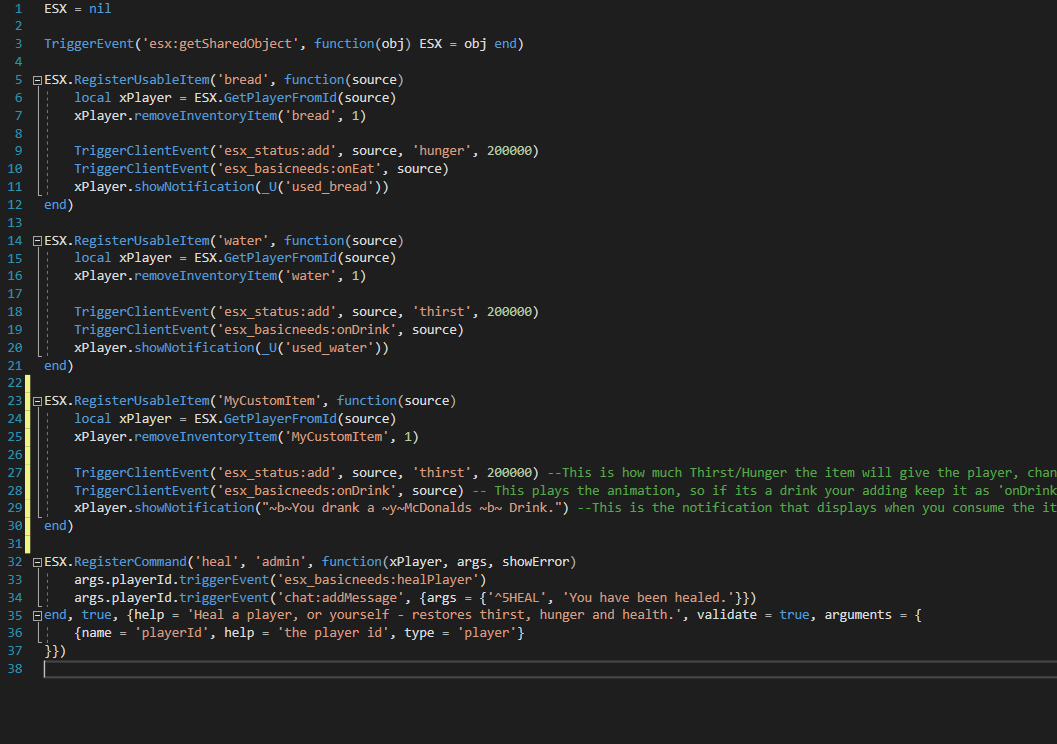Image resolution: width=1057 pixels, height=744 pixels.
Task: Collapse the 'heal' RegisterCommand block
Action: coord(36,561)
